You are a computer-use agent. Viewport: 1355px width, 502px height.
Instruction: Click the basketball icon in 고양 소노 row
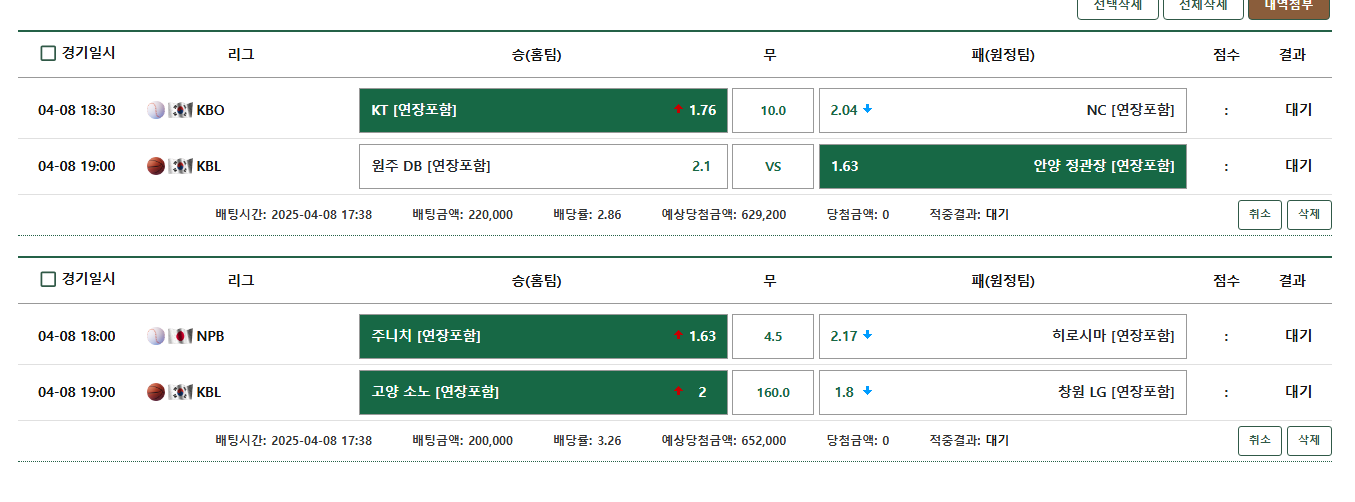(155, 392)
